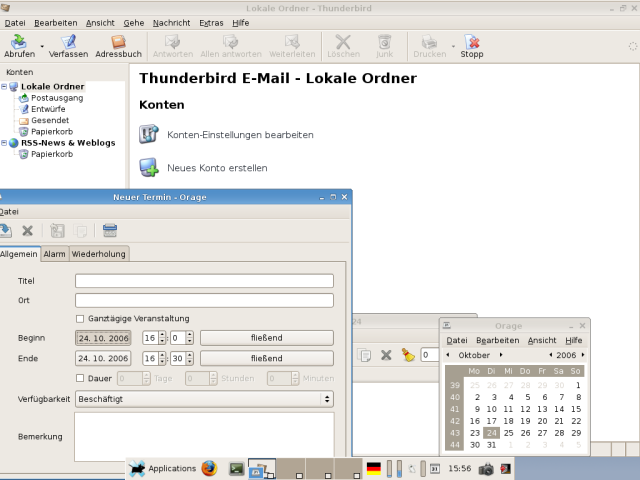Image resolution: width=640 pixels, height=480 pixels.
Task: Select the Postausgang folder
Action: (x=57, y=98)
